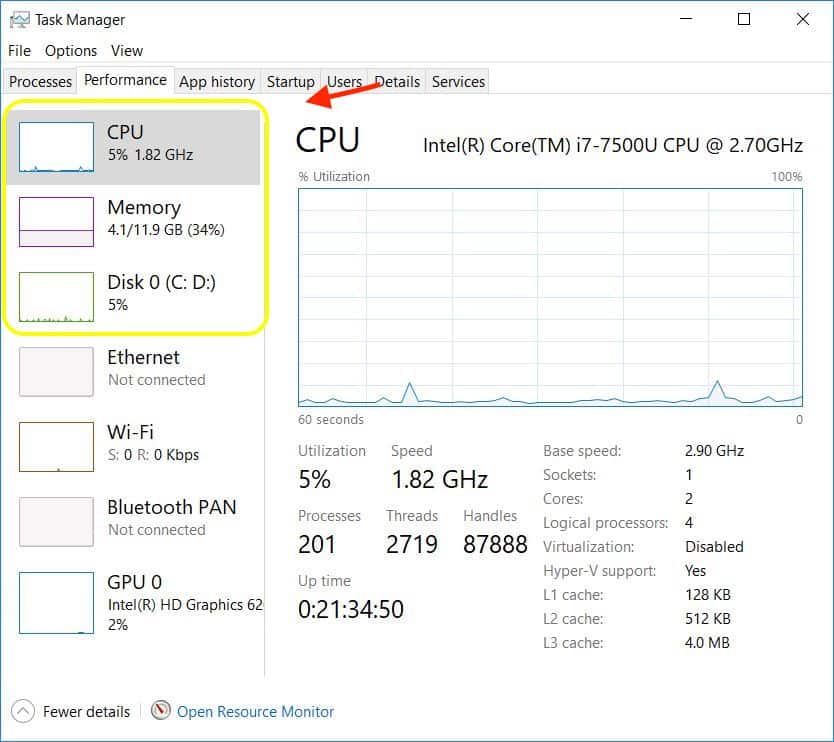Image resolution: width=834 pixels, height=742 pixels.
Task: Click the CPU utilization graph area
Action: [x=550, y=297]
